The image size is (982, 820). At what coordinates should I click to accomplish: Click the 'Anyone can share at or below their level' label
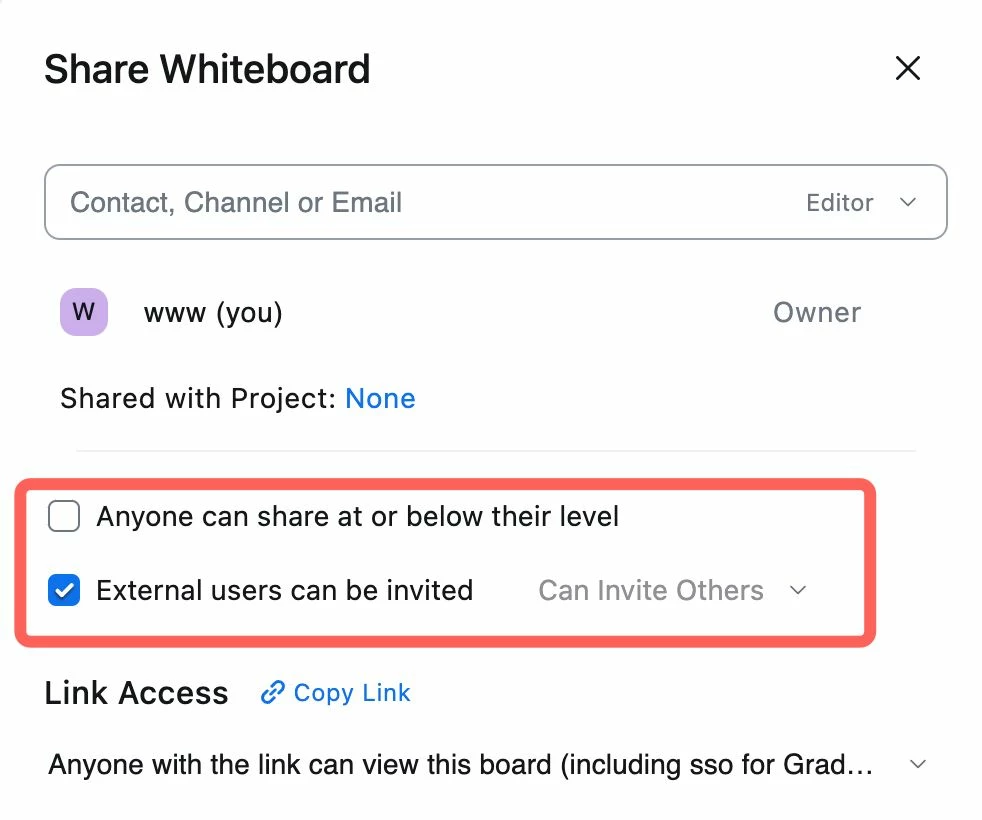pyautogui.click(x=357, y=517)
